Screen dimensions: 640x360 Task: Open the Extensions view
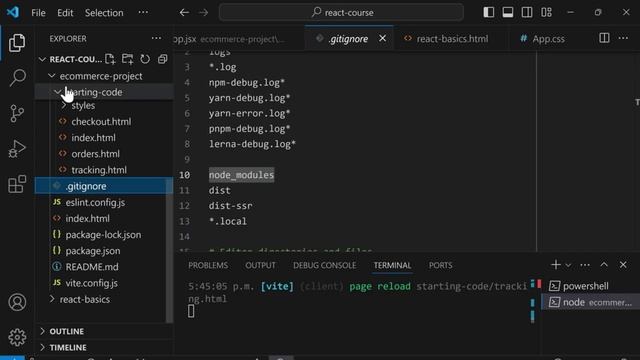[x=17, y=184]
